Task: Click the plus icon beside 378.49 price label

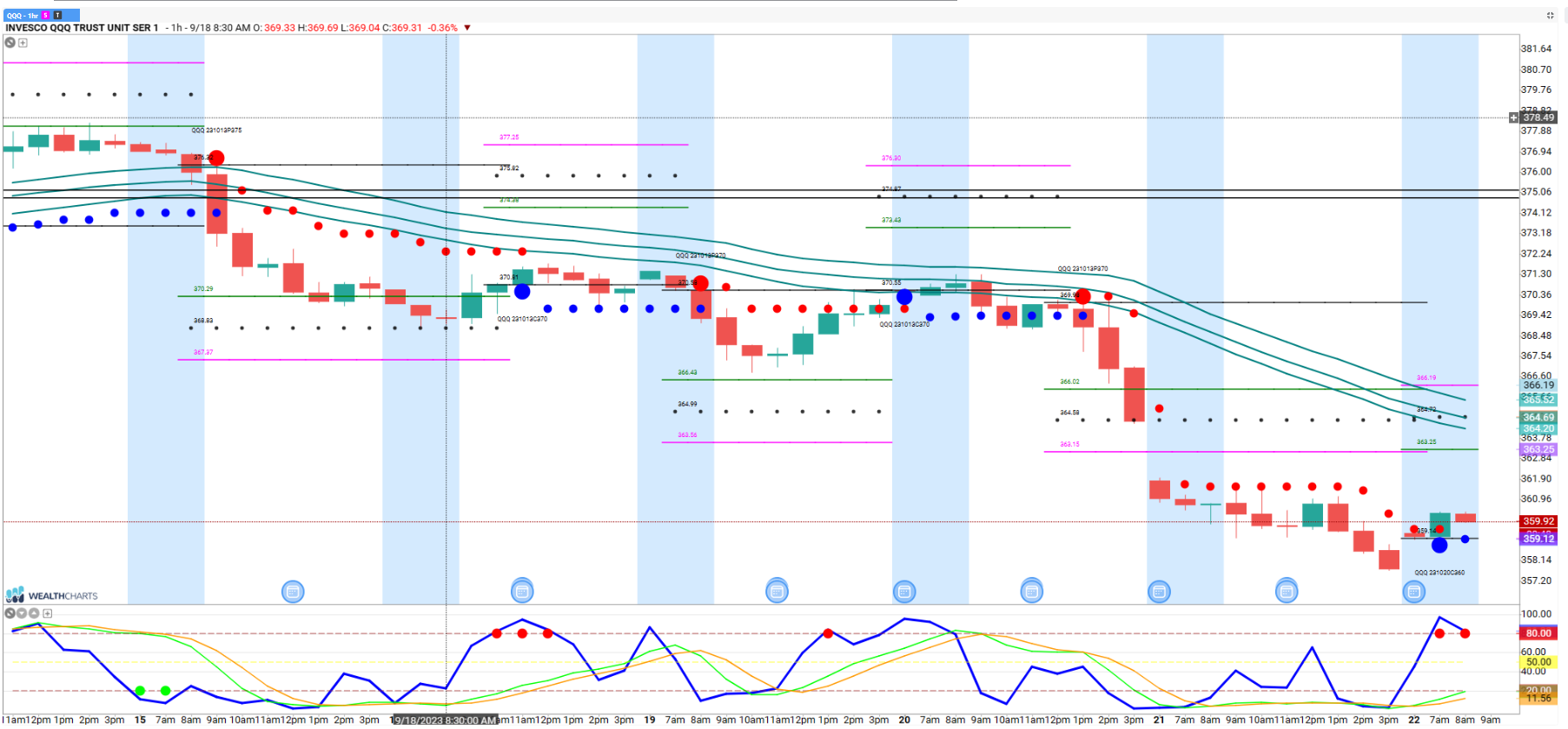Action: 1514,117
